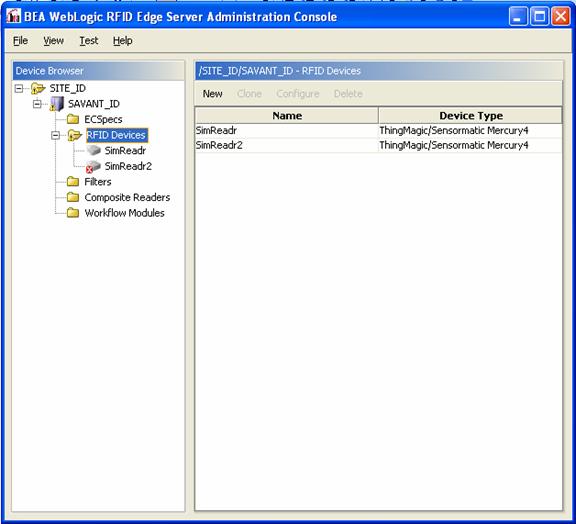The image size is (576, 524).
Task: Select the SimReadr row in the table
Action: click(378, 130)
